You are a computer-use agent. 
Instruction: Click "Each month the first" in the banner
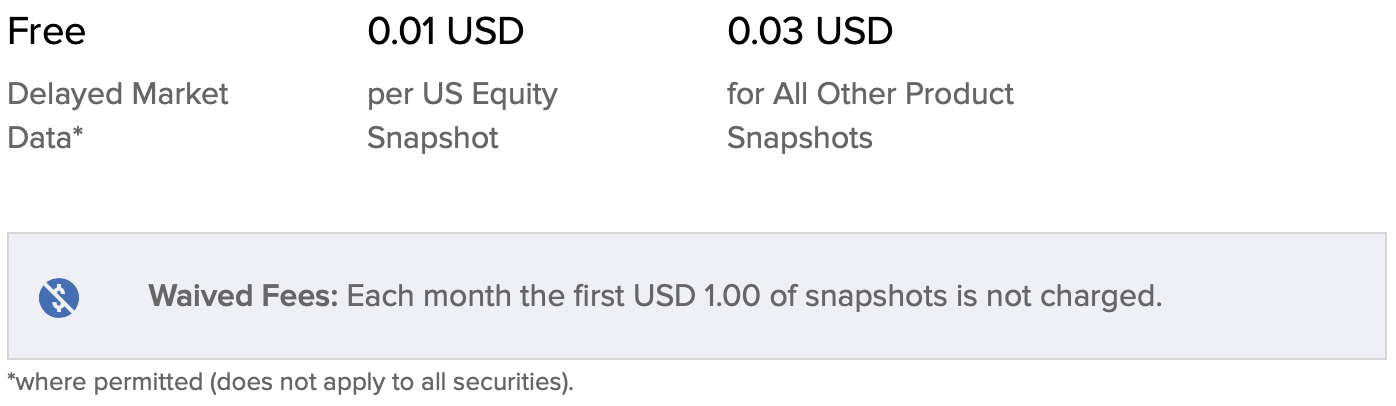488,296
